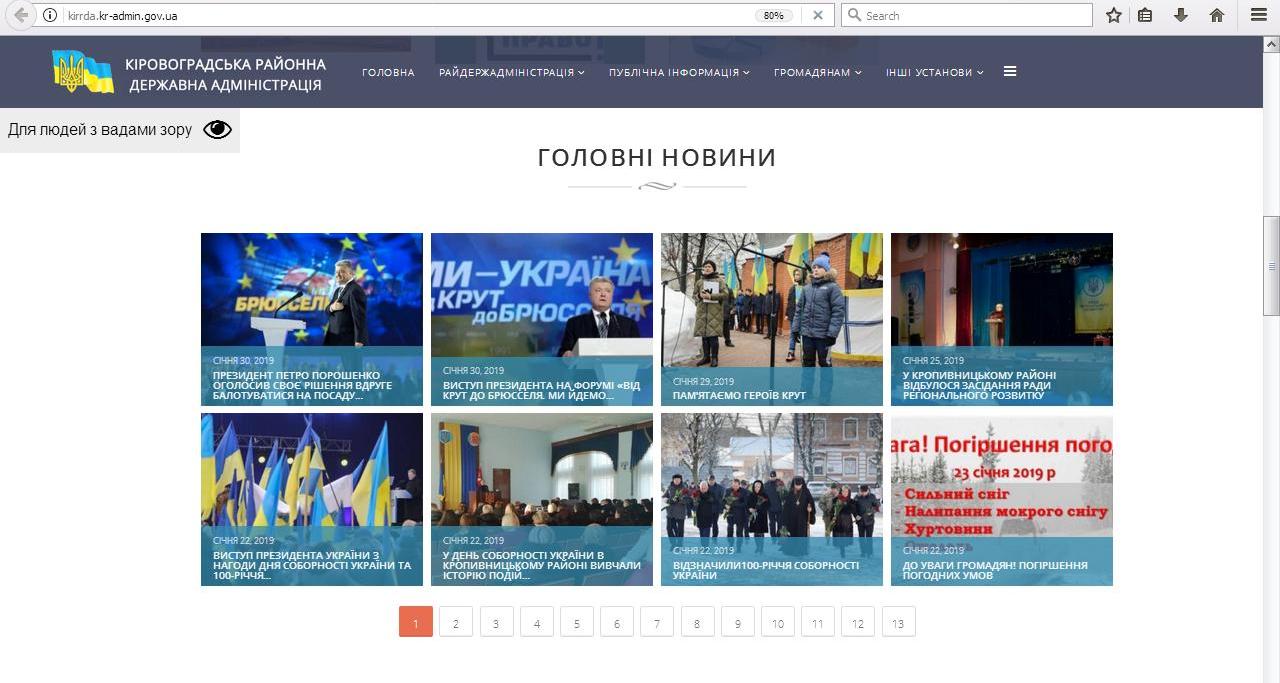Viewport: 1280px width, 683px height.
Task: Open the reading list icon
Action: pos(1145,15)
